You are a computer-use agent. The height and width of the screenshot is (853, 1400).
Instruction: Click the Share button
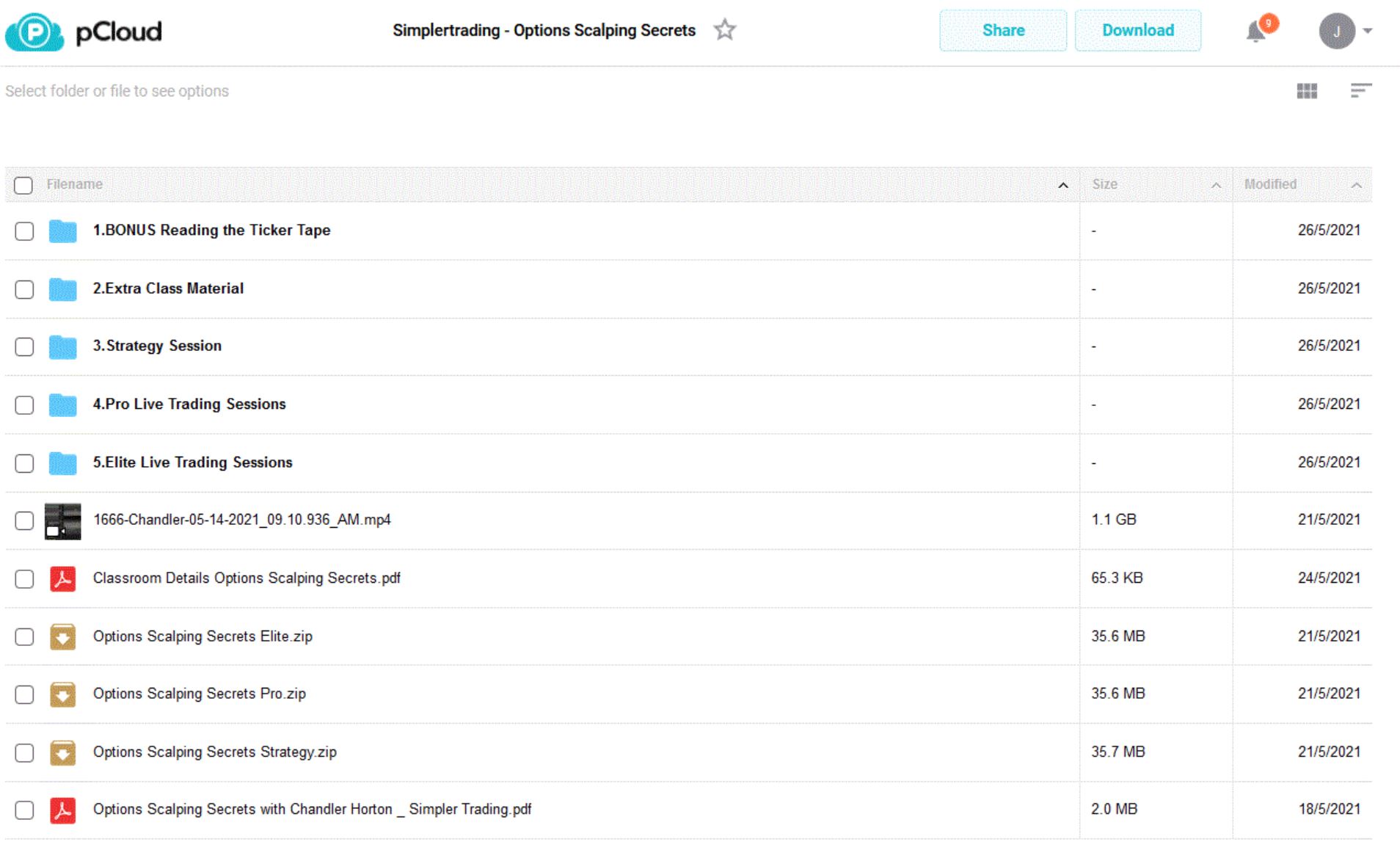1003,30
